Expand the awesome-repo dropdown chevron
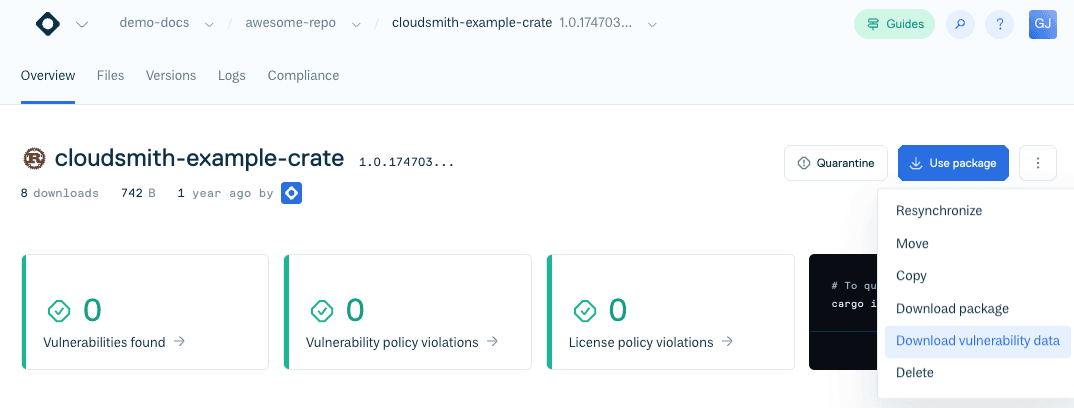Viewport: 1074px width, 408px height. [x=356, y=24]
